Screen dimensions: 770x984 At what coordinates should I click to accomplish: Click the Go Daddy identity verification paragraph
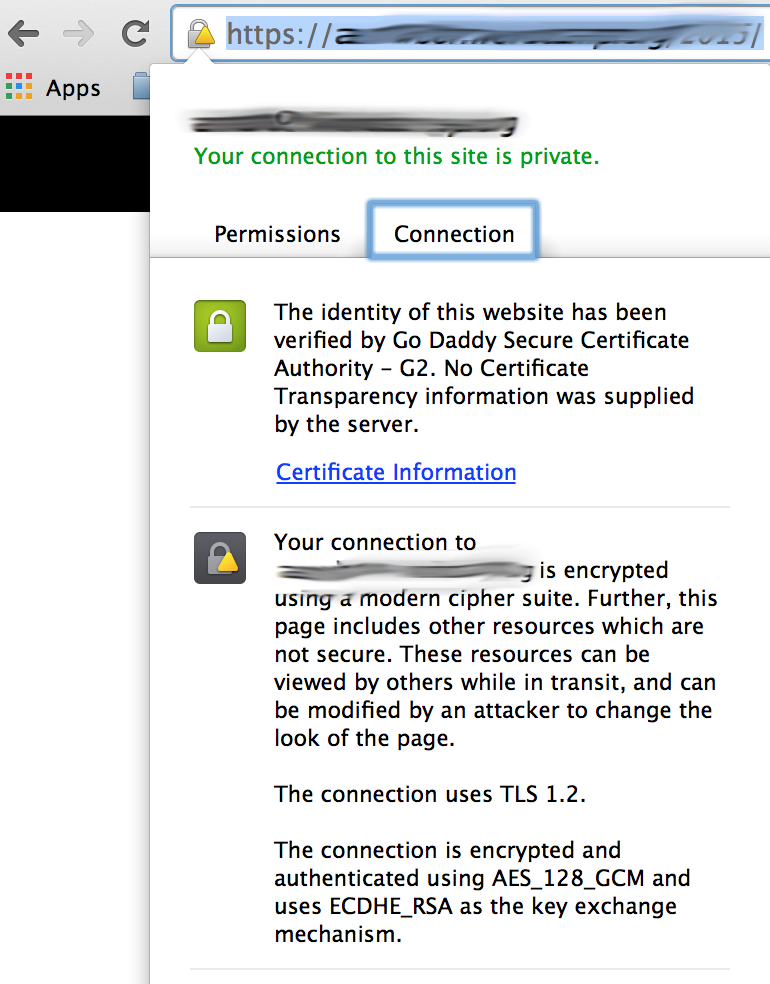pos(484,368)
